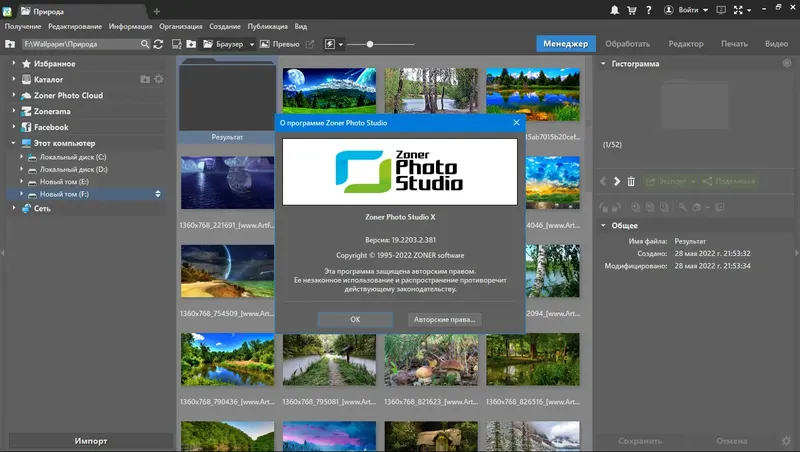This screenshot has width=800, height=452.
Task: Switch to the Редактор tab
Action: (685, 44)
